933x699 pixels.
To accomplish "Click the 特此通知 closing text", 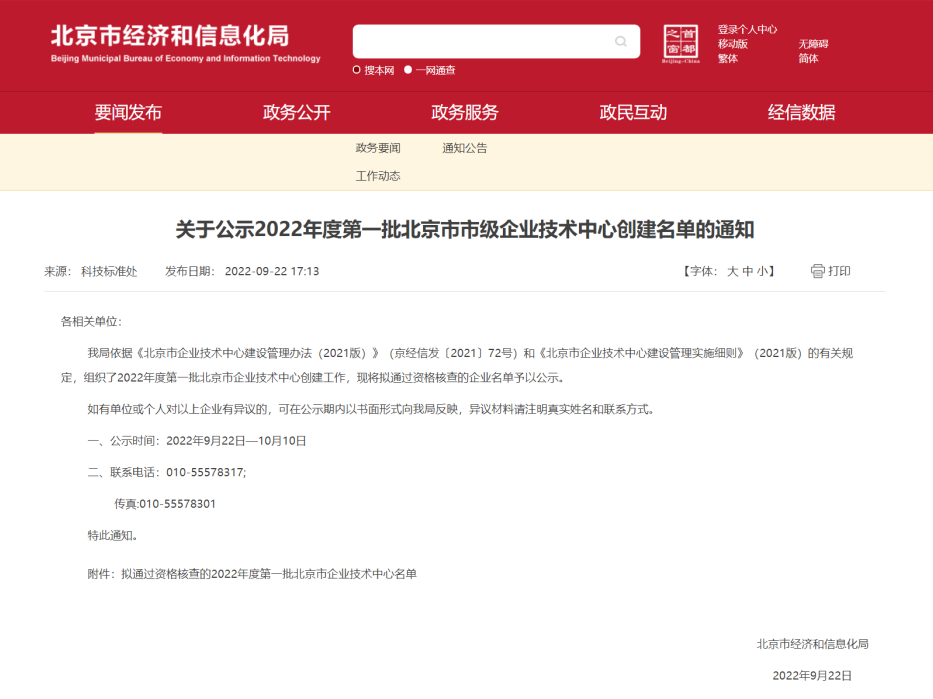I will (x=112, y=535).
